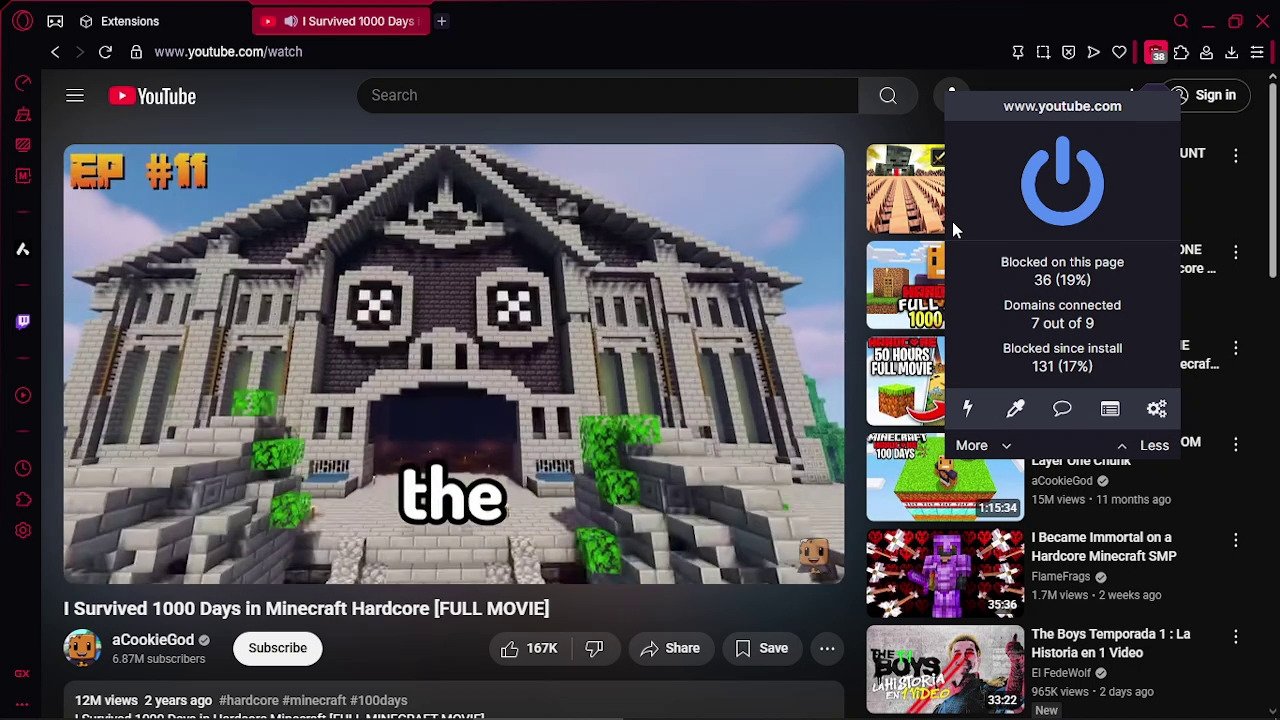The image size is (1280, 720).
Task: Subscribe to aCookieGod channel
Action: tap(277, 648)
